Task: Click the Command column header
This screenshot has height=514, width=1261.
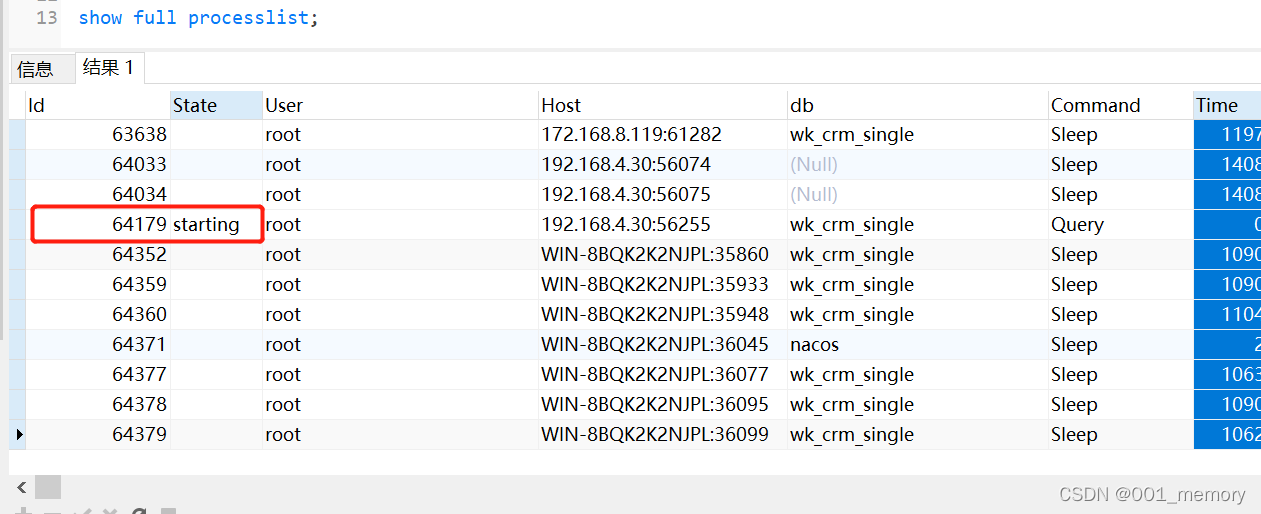Action: 1120,105
